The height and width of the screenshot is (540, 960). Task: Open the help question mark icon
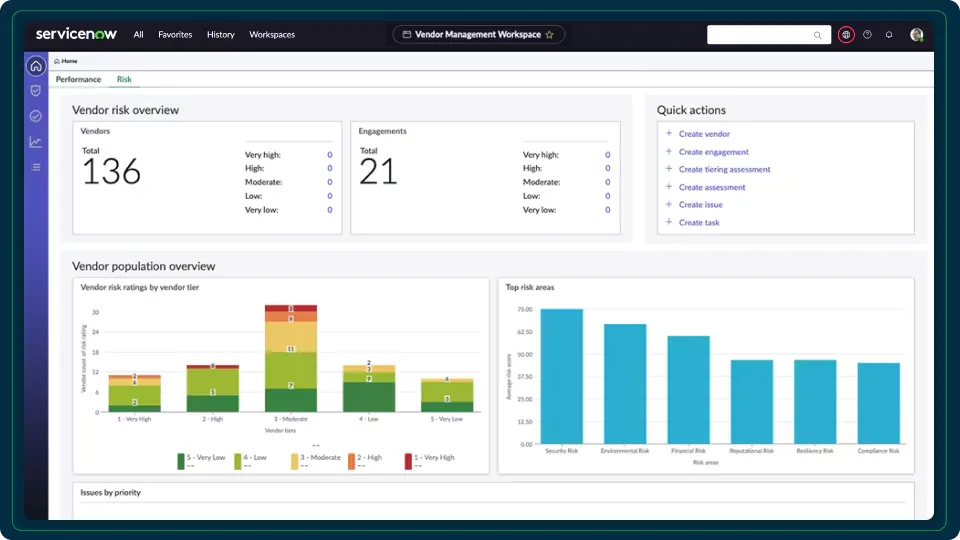(x=867, y=35)
